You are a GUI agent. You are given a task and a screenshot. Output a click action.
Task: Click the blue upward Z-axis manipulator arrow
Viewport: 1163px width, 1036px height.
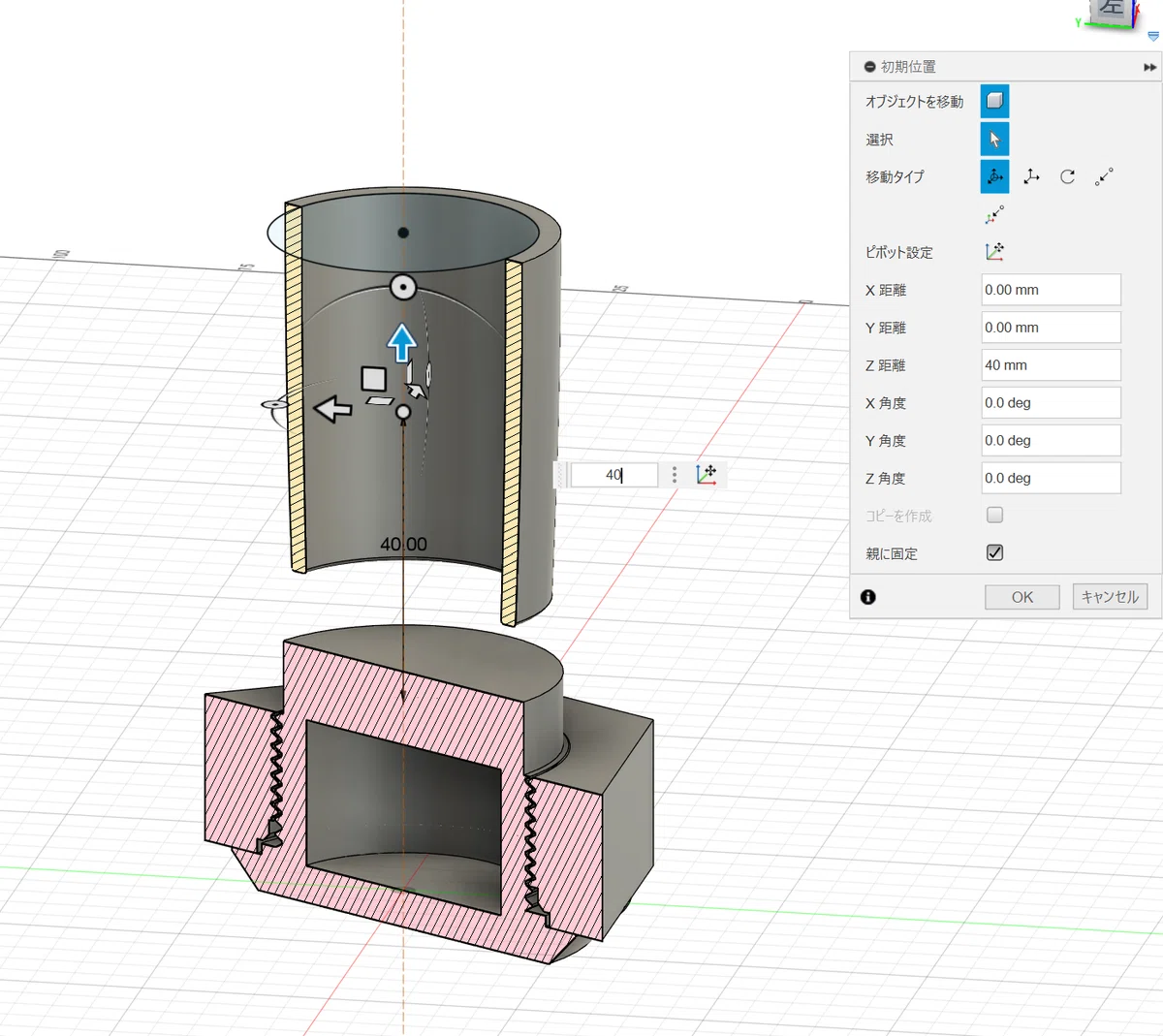(402, 343)
